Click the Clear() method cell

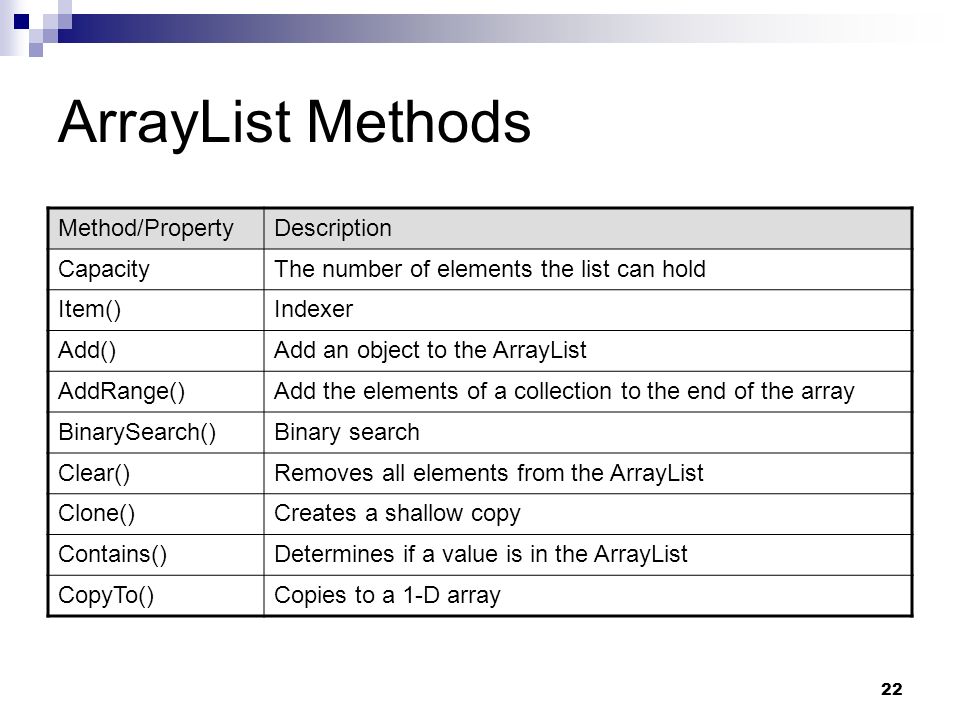[156, 473]
